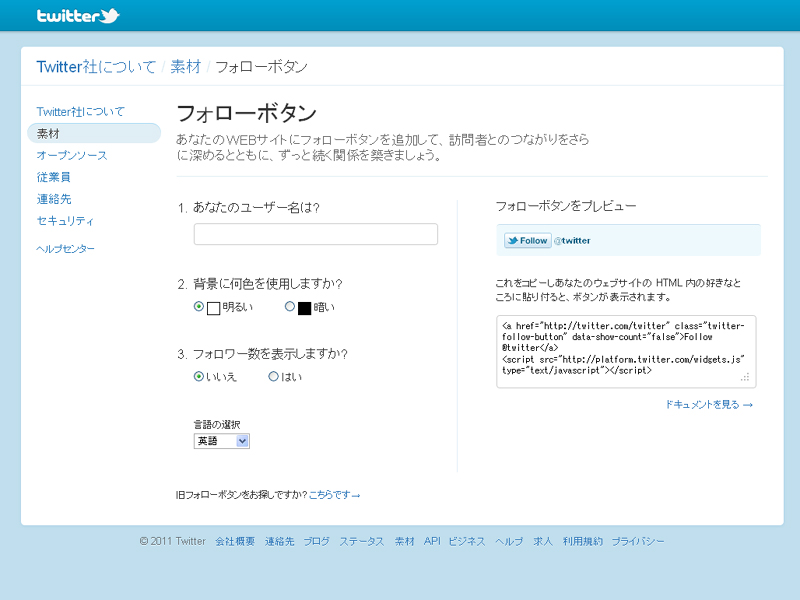The image size is (800, 600).
Task: Click inside the HTML code text area
Action: point(626,352)
